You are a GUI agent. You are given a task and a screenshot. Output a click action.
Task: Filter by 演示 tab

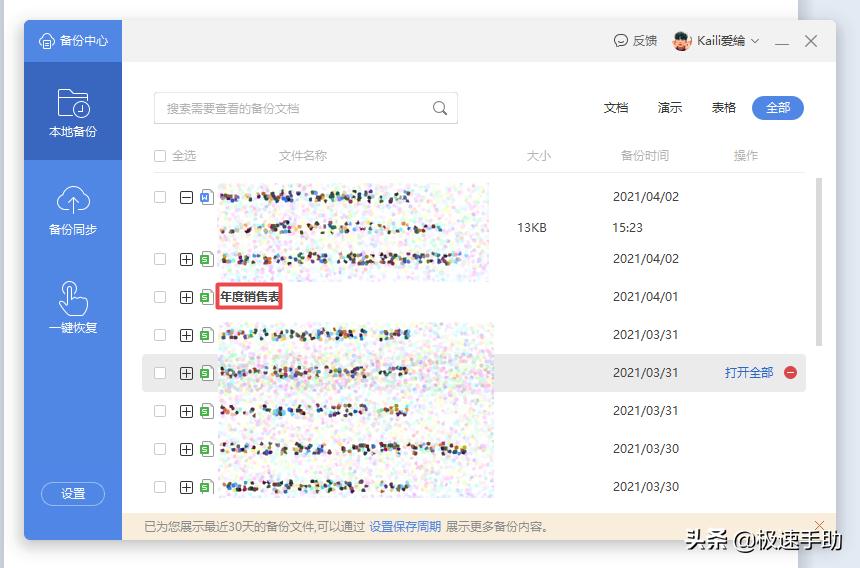click(670, 107)
